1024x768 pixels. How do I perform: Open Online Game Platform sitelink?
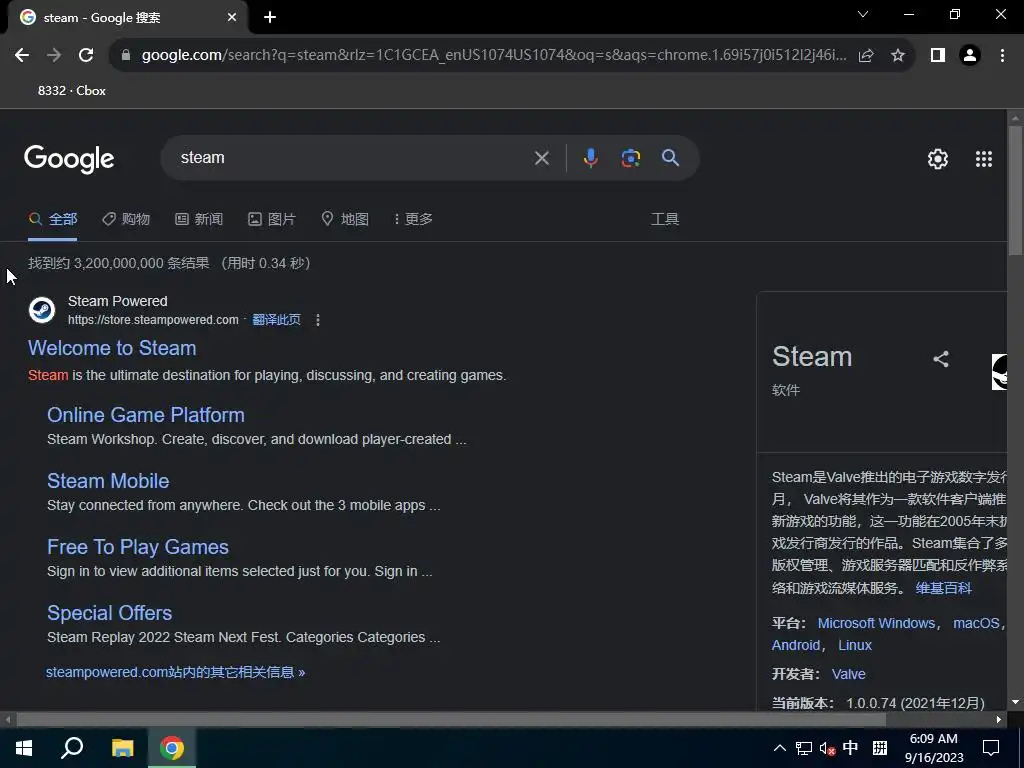[x=146, y=415]
